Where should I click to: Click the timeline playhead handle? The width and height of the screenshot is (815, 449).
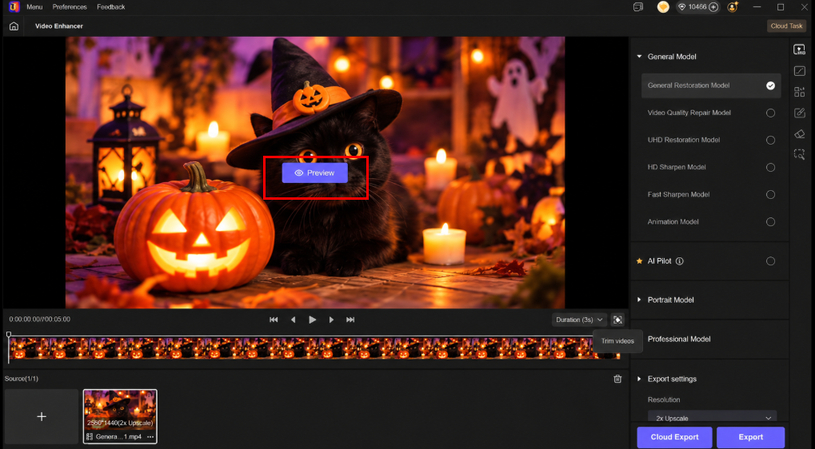[x=8, y=335]
